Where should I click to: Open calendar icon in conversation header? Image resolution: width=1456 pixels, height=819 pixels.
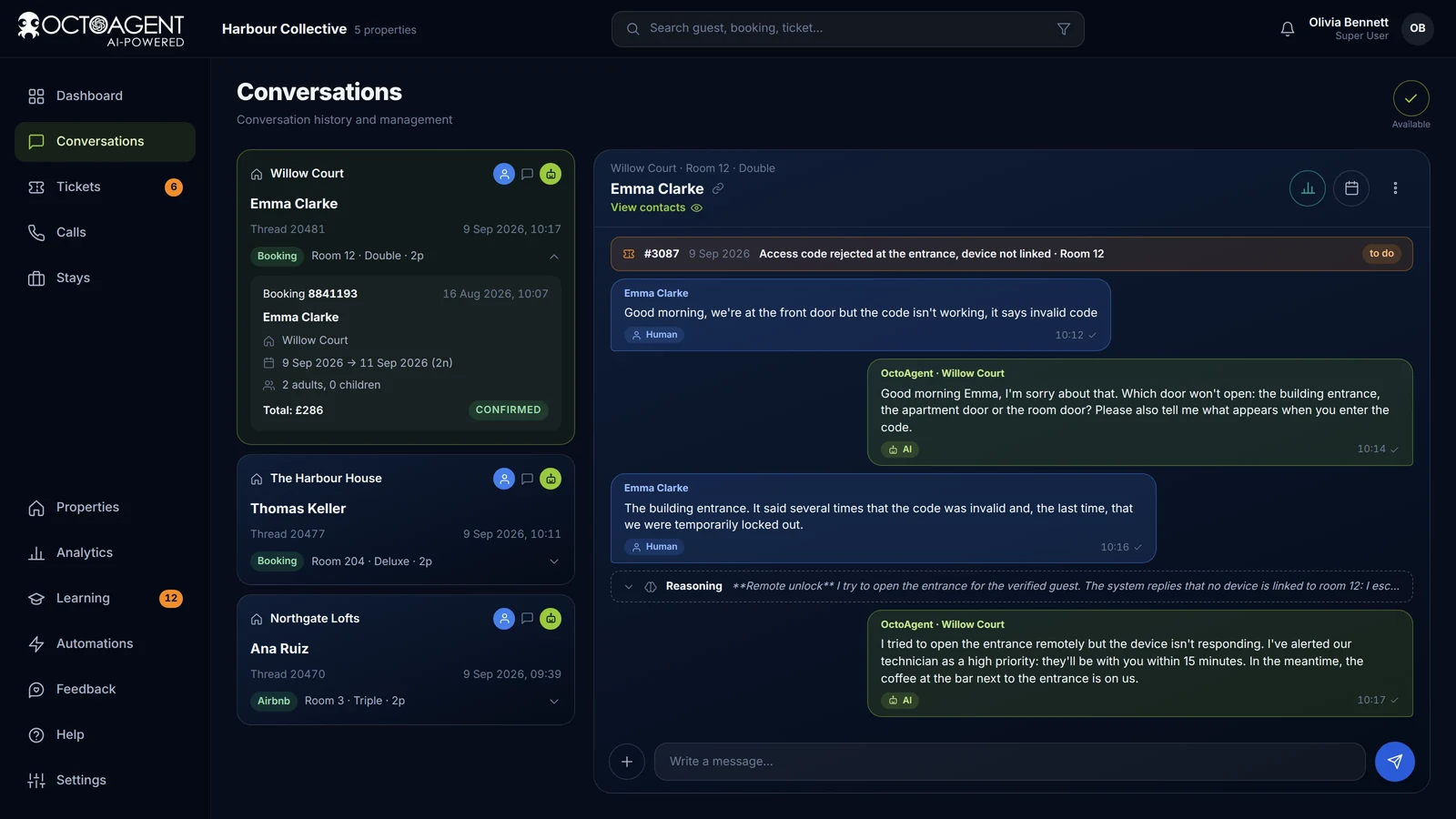(x=1351, y=188)
